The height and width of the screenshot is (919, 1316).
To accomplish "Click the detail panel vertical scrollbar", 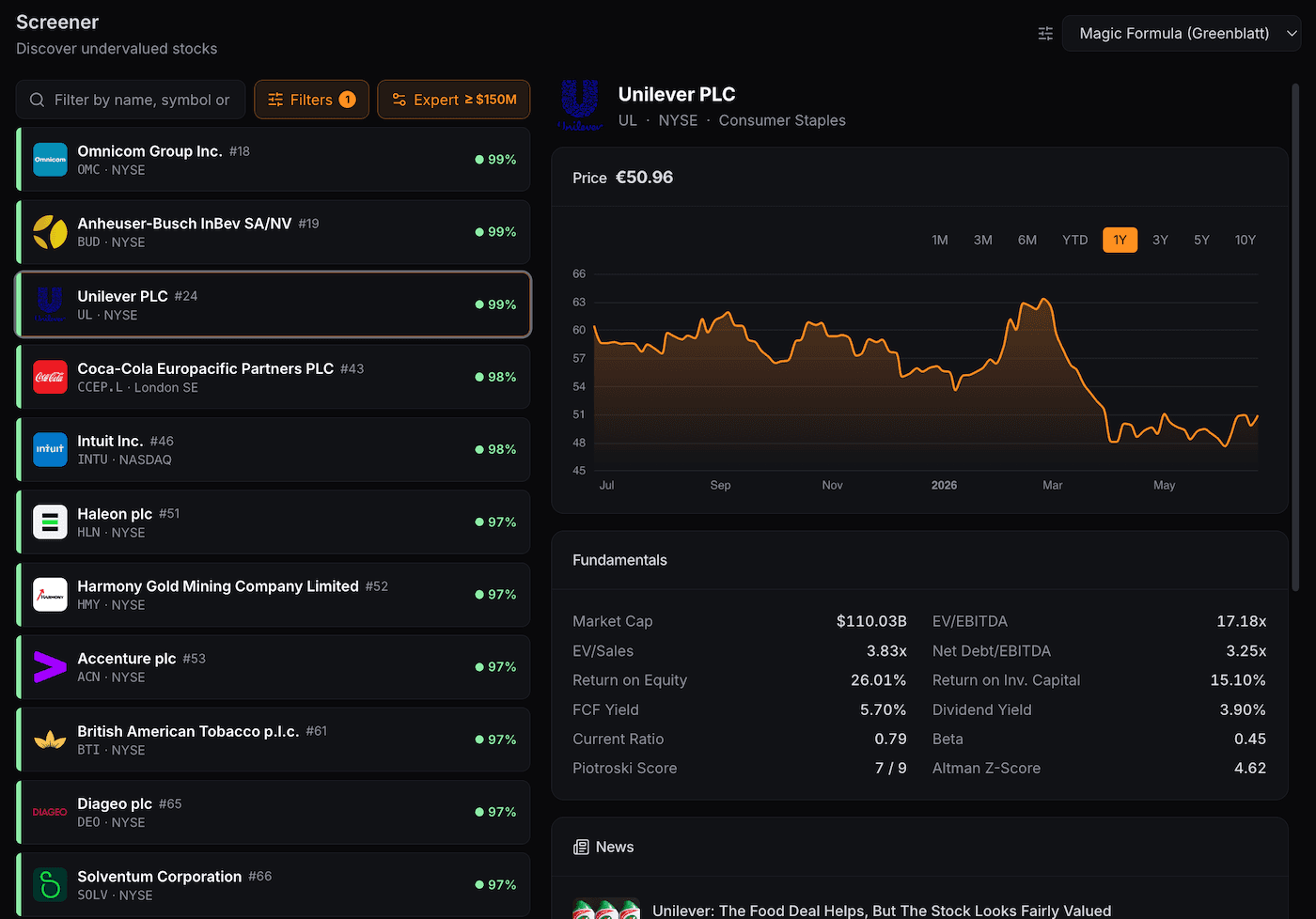I will 1295,338.
